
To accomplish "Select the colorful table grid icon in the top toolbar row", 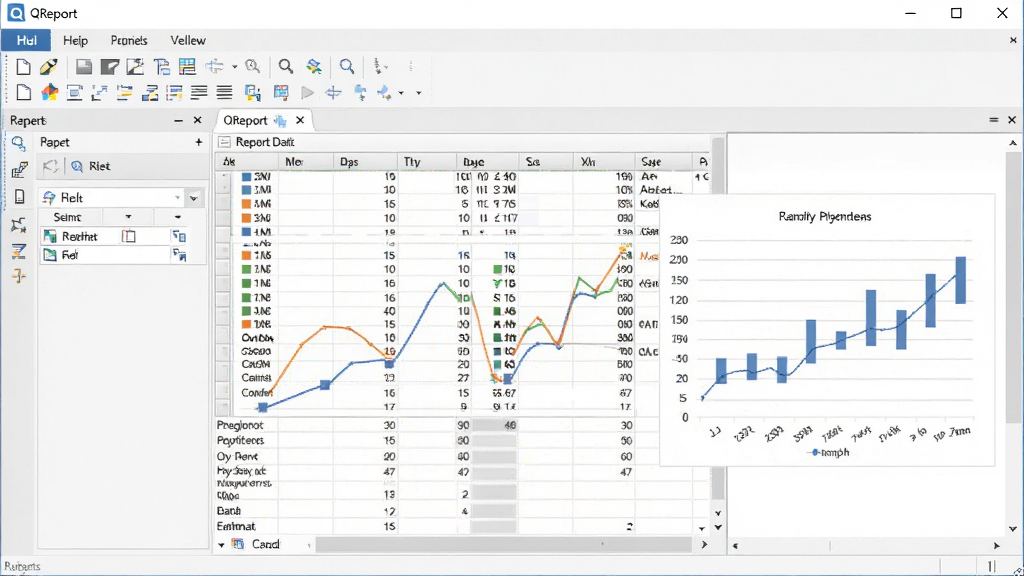I will tap(187, 67).
